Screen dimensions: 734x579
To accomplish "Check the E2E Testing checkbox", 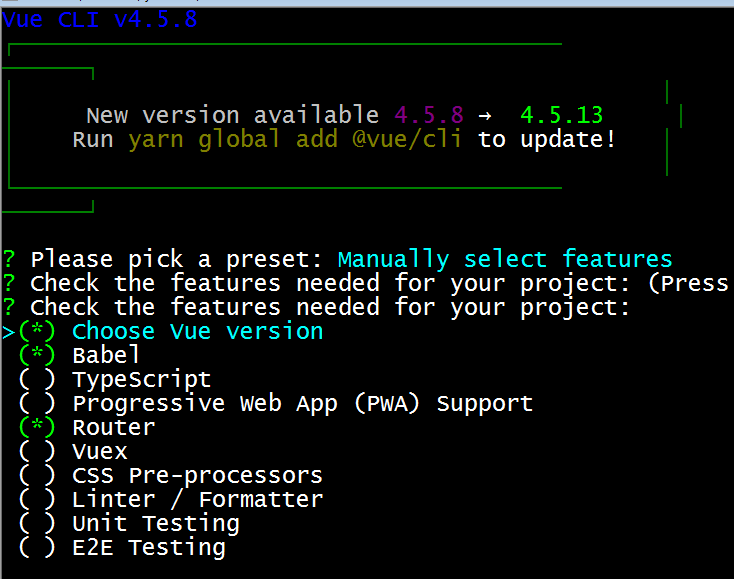I will 37,547.
